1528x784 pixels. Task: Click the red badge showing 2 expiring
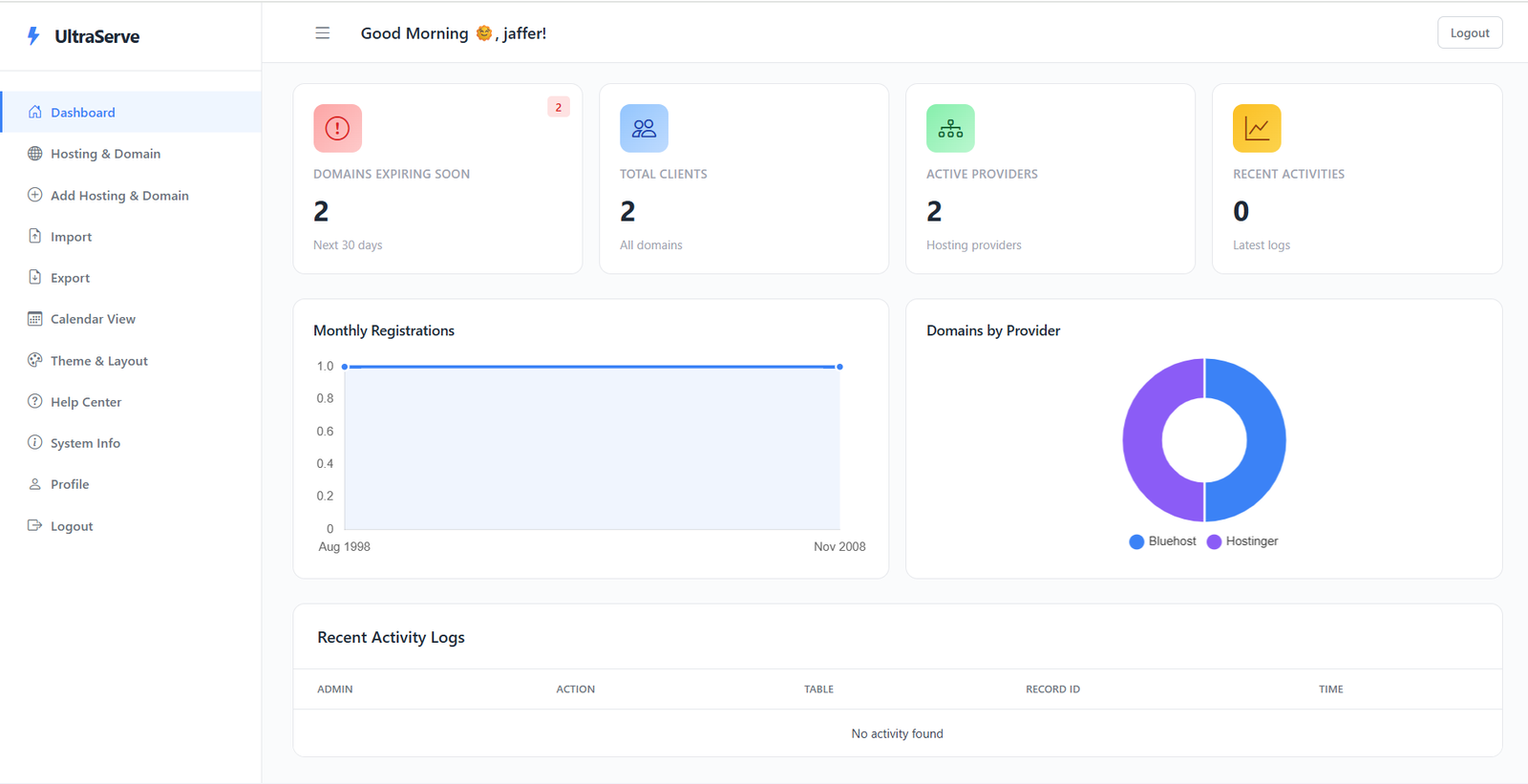[559, 107]
